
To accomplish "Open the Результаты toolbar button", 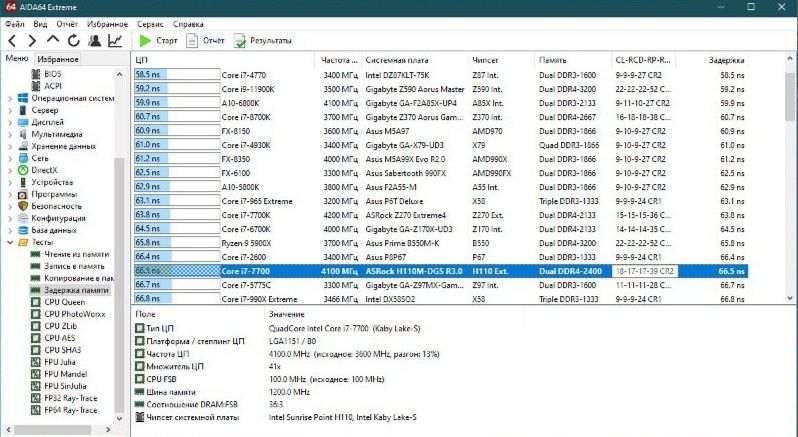I will click(x=263, y=41).
